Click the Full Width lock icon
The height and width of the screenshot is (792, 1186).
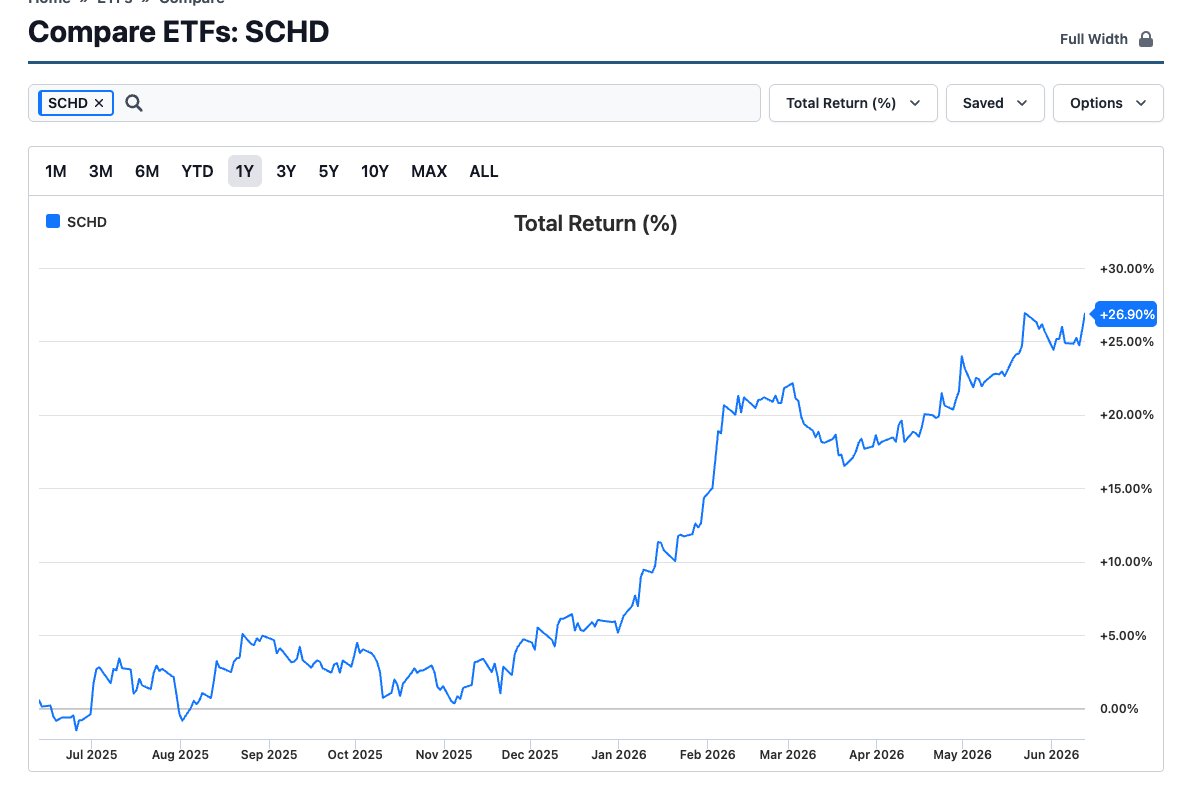pos(1146,39)
